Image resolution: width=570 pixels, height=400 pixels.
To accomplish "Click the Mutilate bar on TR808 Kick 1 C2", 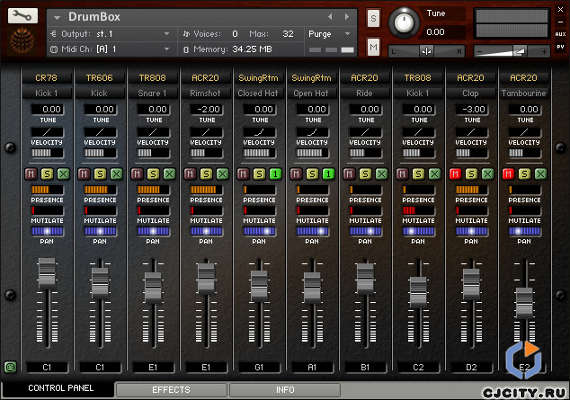I will point(418,210).
